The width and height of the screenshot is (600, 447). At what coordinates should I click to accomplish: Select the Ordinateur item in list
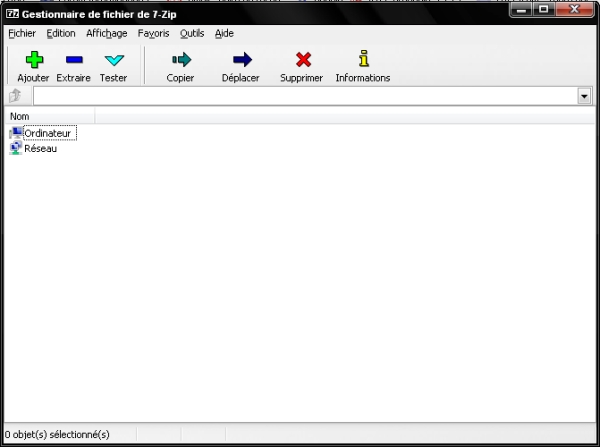pos(47,133)
